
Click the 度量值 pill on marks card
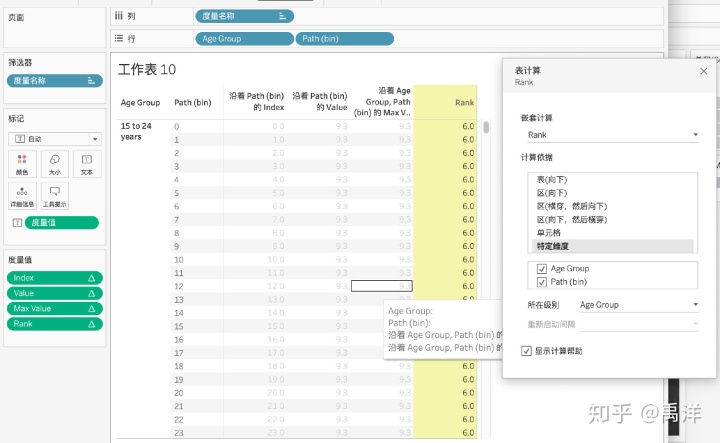pyautogui.click(x=62, y=223)
